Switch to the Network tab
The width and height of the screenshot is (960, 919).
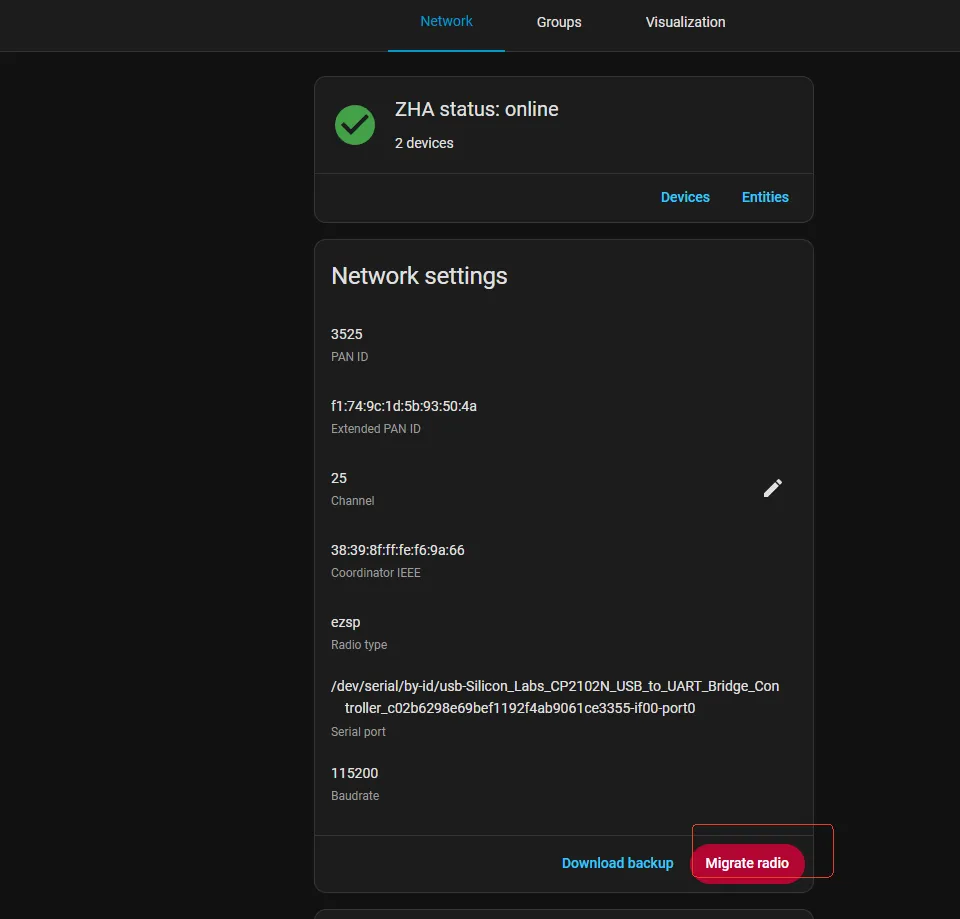[446, 21]
